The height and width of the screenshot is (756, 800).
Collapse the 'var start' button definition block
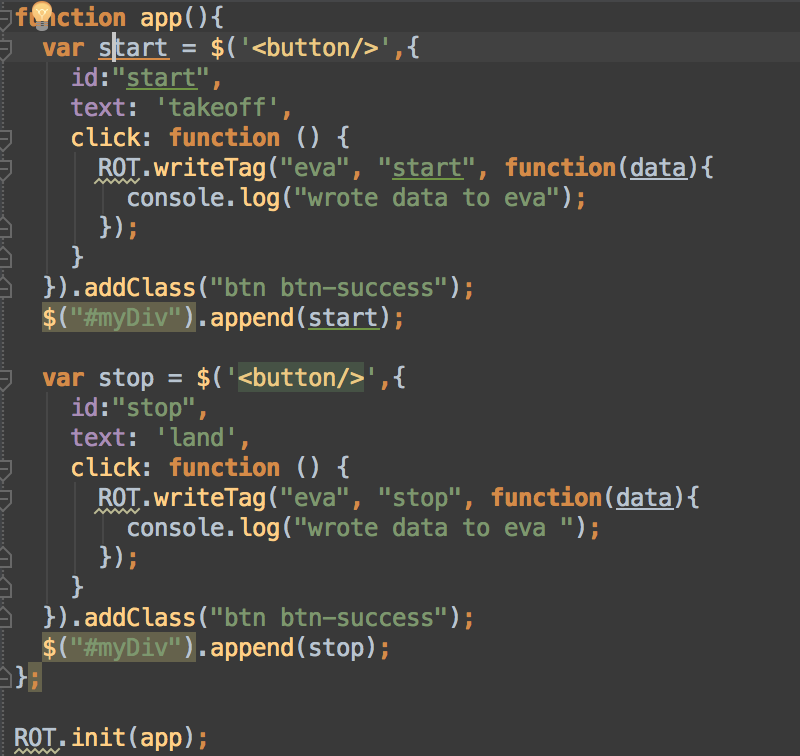(x=5, y=48)
